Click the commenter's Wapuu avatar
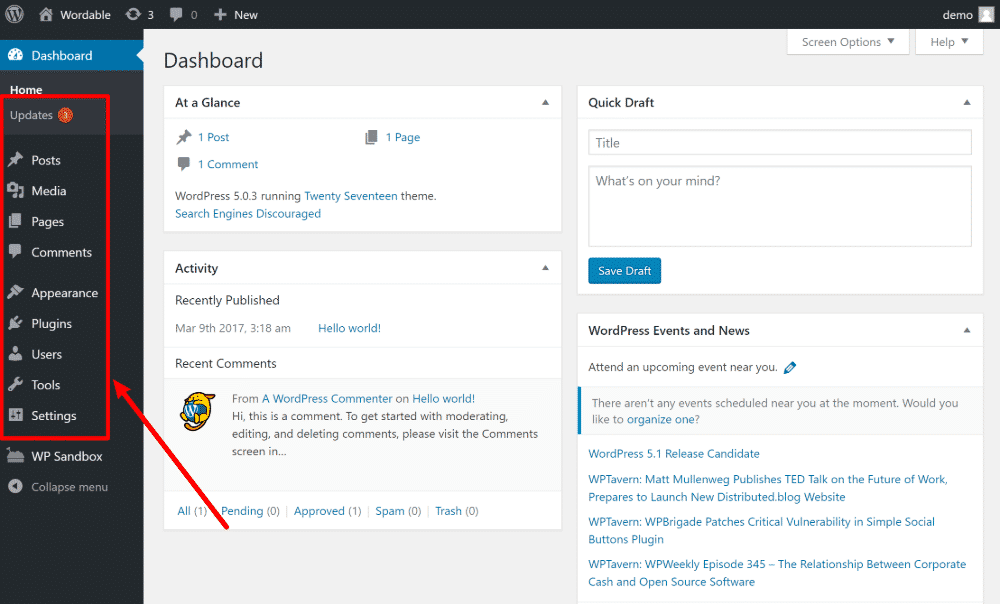1000x604 pixels. tap(198, 411)
